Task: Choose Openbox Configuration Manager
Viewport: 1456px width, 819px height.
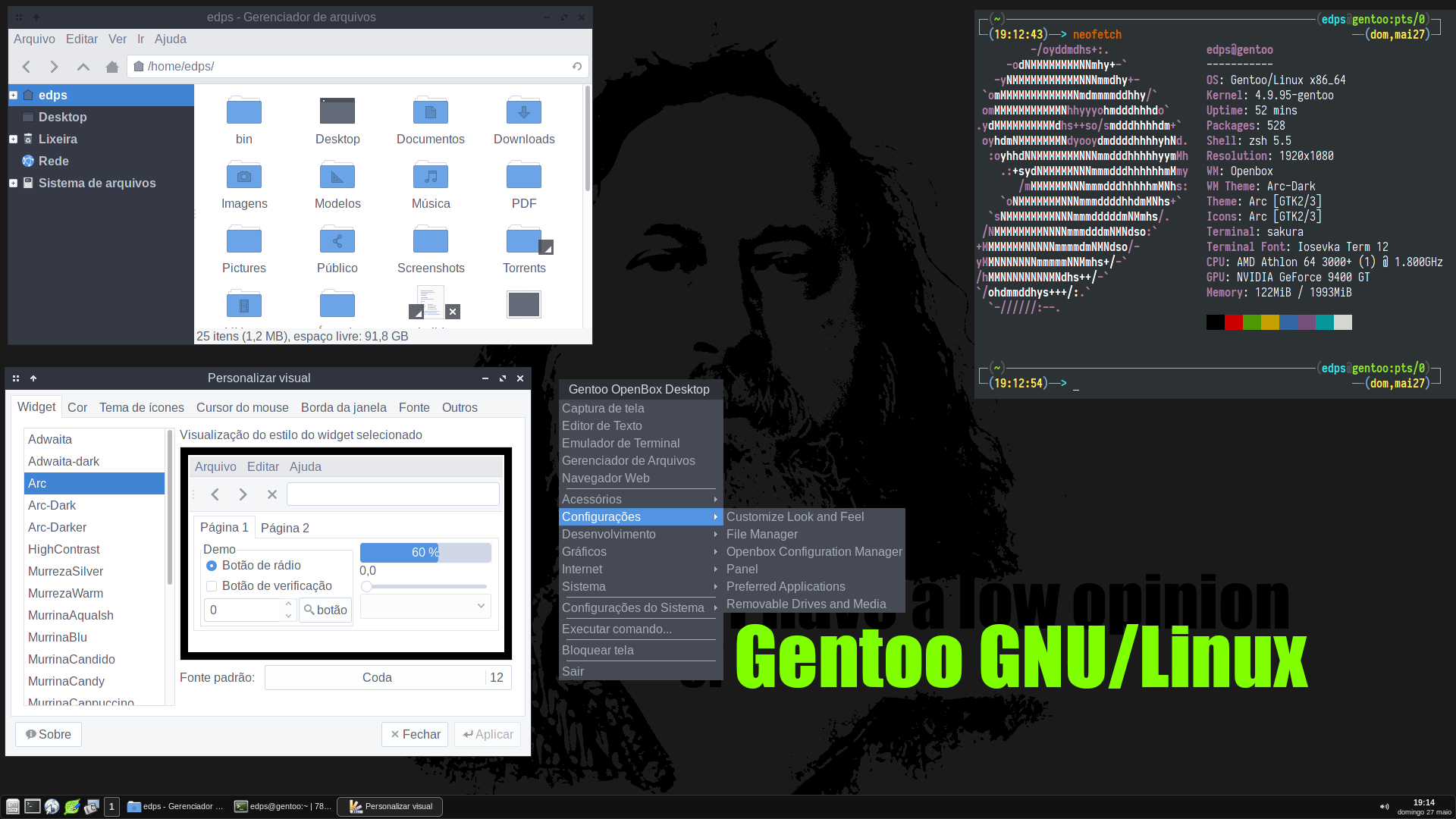Action: tap(814, 552)
